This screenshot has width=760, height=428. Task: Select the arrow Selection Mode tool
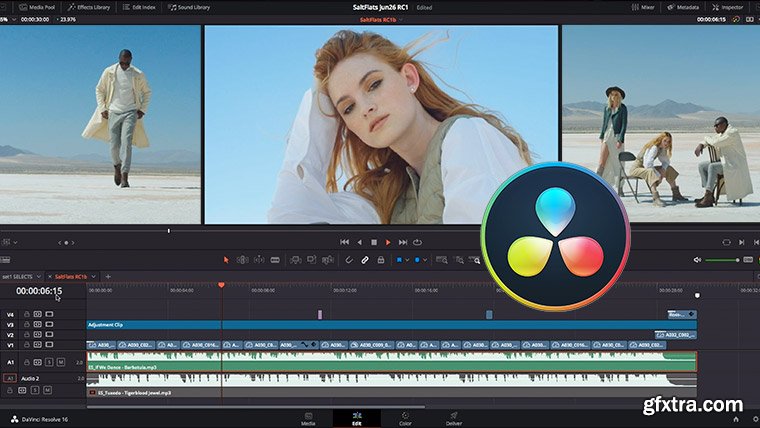pos(226,260)
